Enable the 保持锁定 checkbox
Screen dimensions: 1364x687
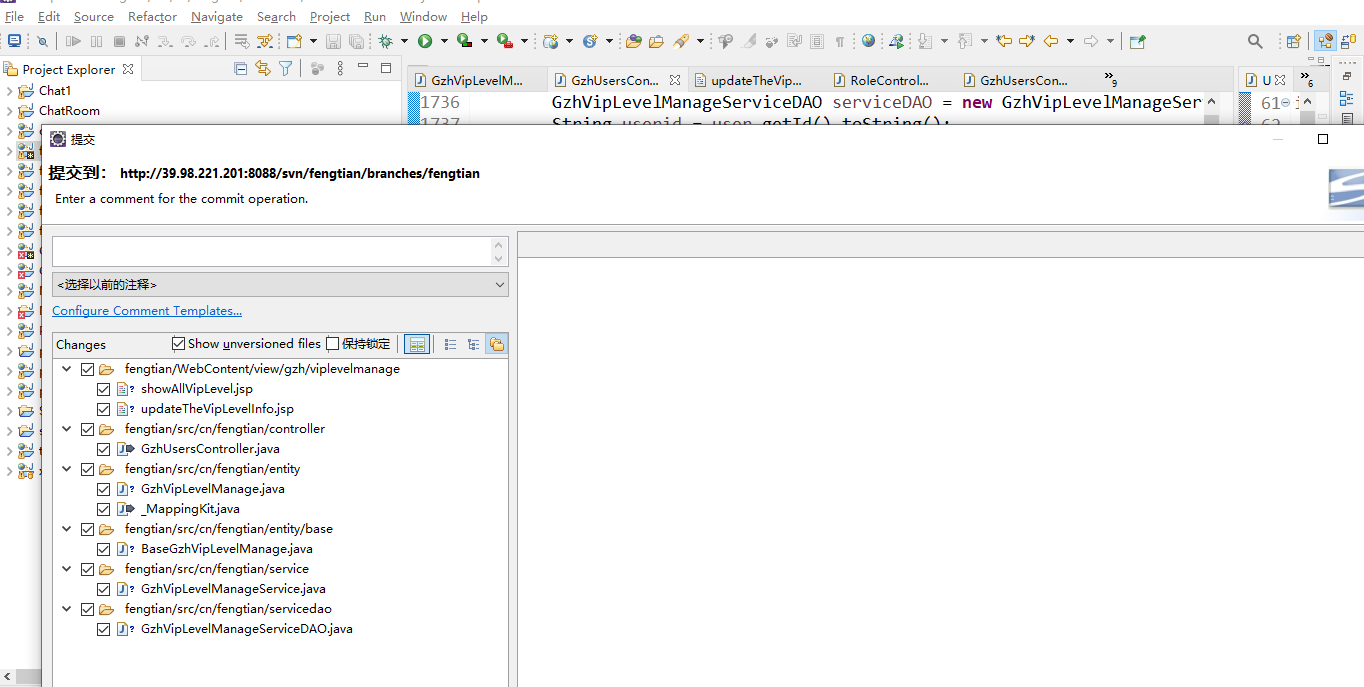[333, 344]
